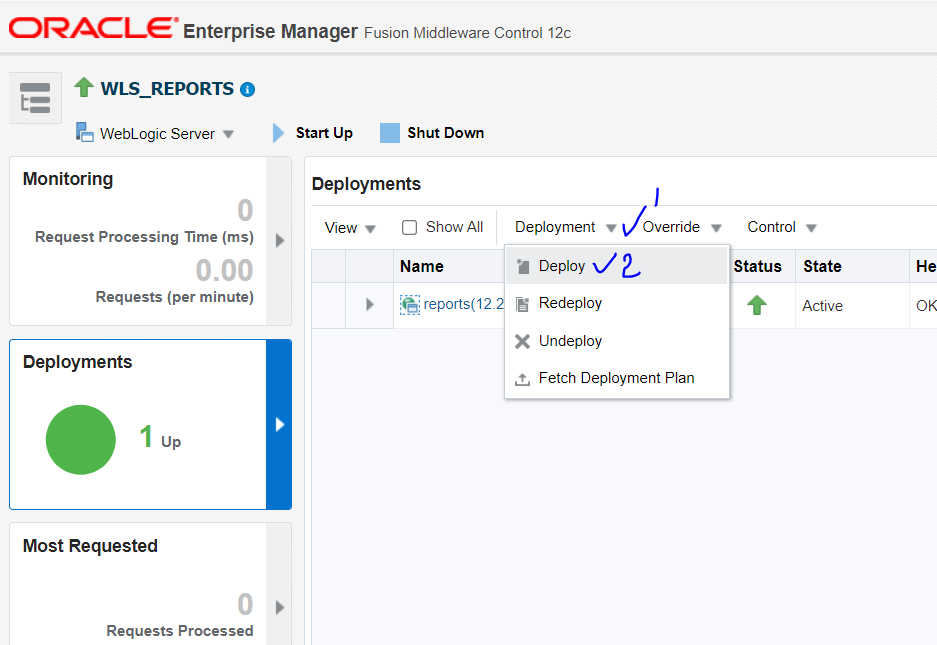The image size is (937, 645).
Task: Click the green up-arrow beside WLS_REPORTS
Action: coord(84,87)
